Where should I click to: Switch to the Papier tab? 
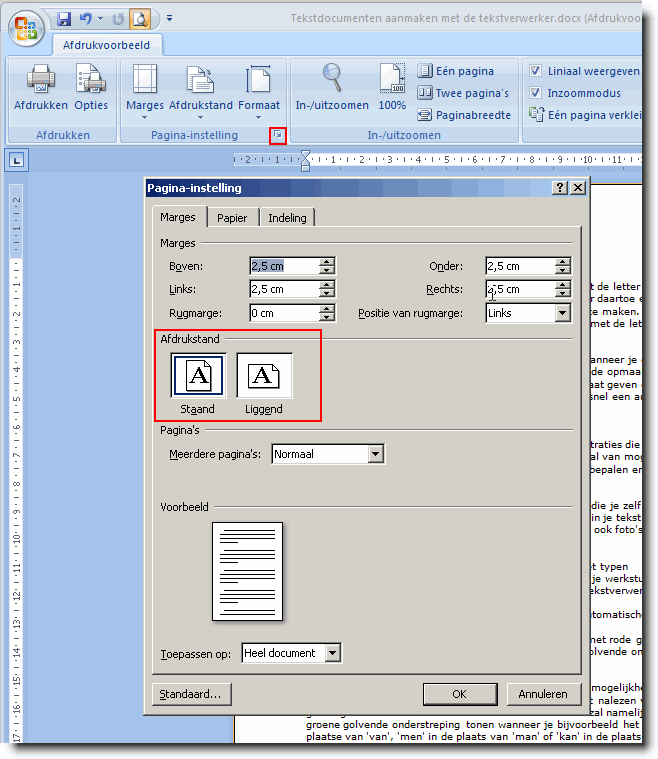[233, 218]
